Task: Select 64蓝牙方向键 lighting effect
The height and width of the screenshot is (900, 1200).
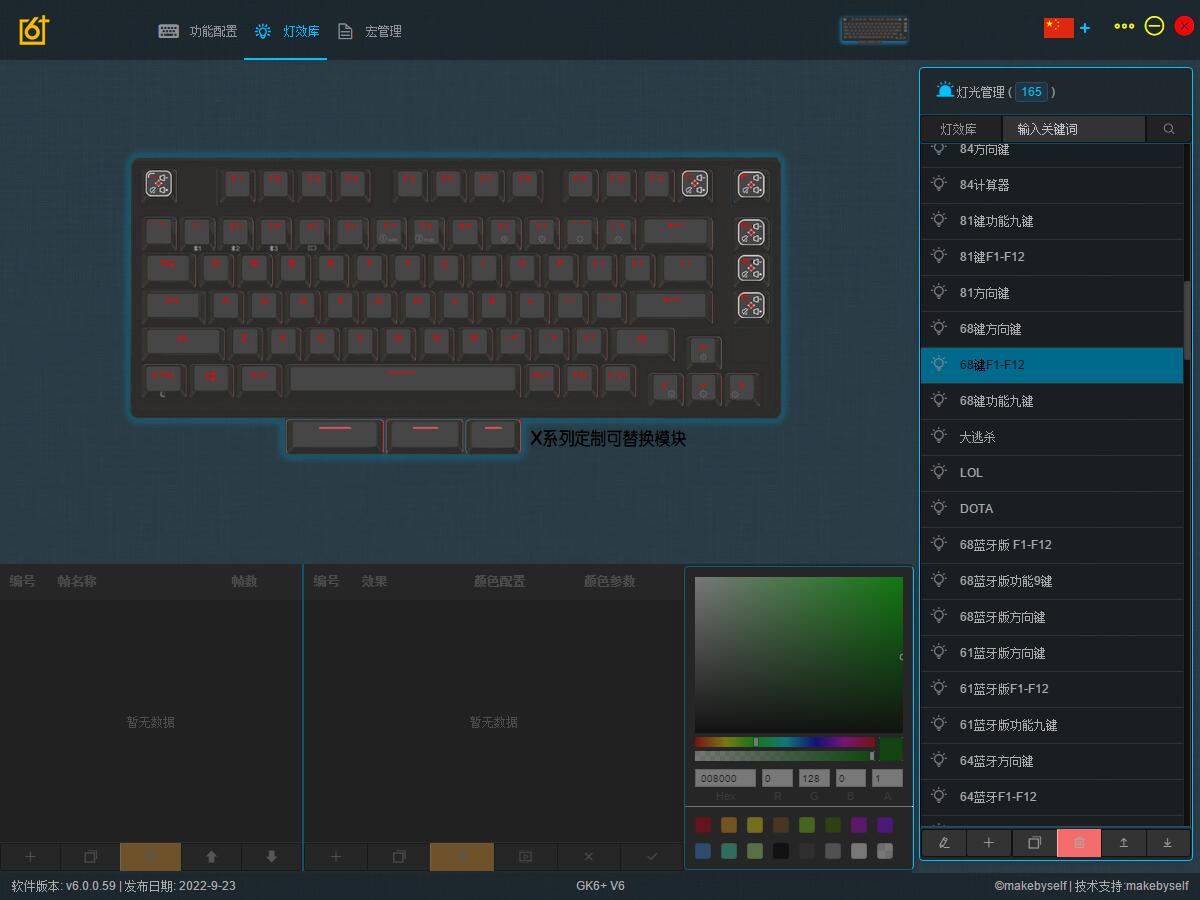Action: tap(1051, 761)
